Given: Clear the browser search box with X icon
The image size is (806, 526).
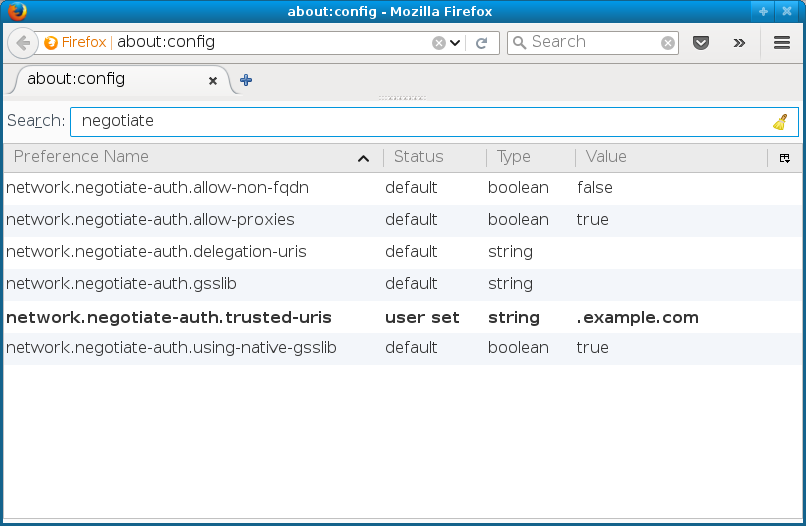Looking at the screenshot, I should click(x=668, y=43).
